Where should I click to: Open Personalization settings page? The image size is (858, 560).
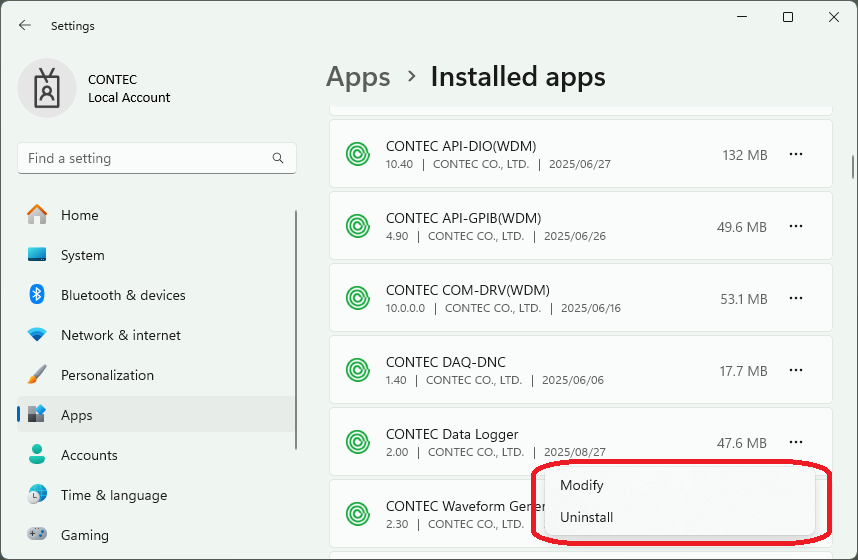pos(107,375)
